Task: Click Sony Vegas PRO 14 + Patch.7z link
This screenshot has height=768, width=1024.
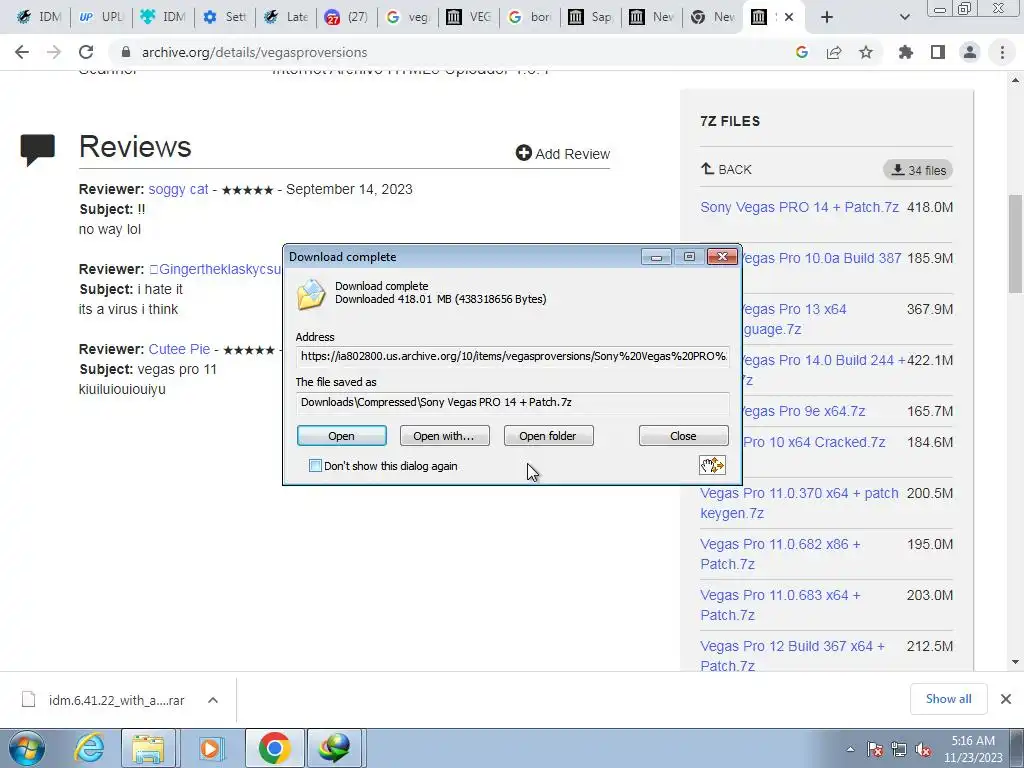Action: click(x=799, y=207)
